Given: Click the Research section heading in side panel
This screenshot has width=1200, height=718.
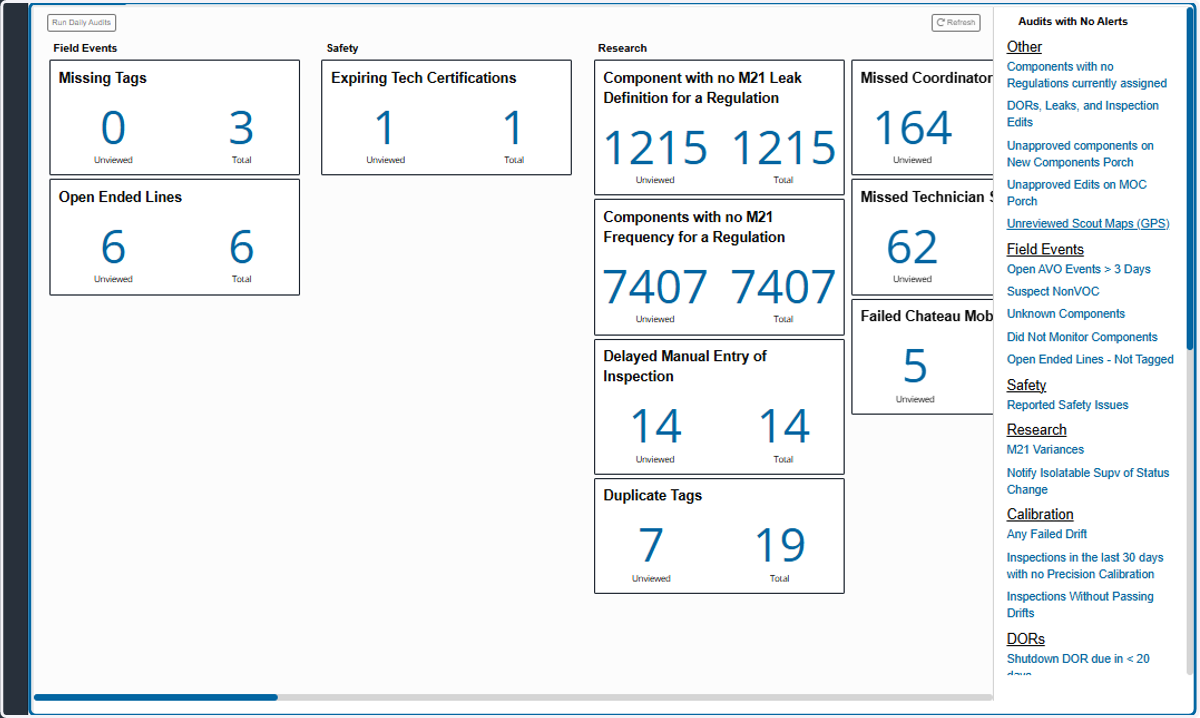Looking at the screenshot, I should (x=1037, y=429).
